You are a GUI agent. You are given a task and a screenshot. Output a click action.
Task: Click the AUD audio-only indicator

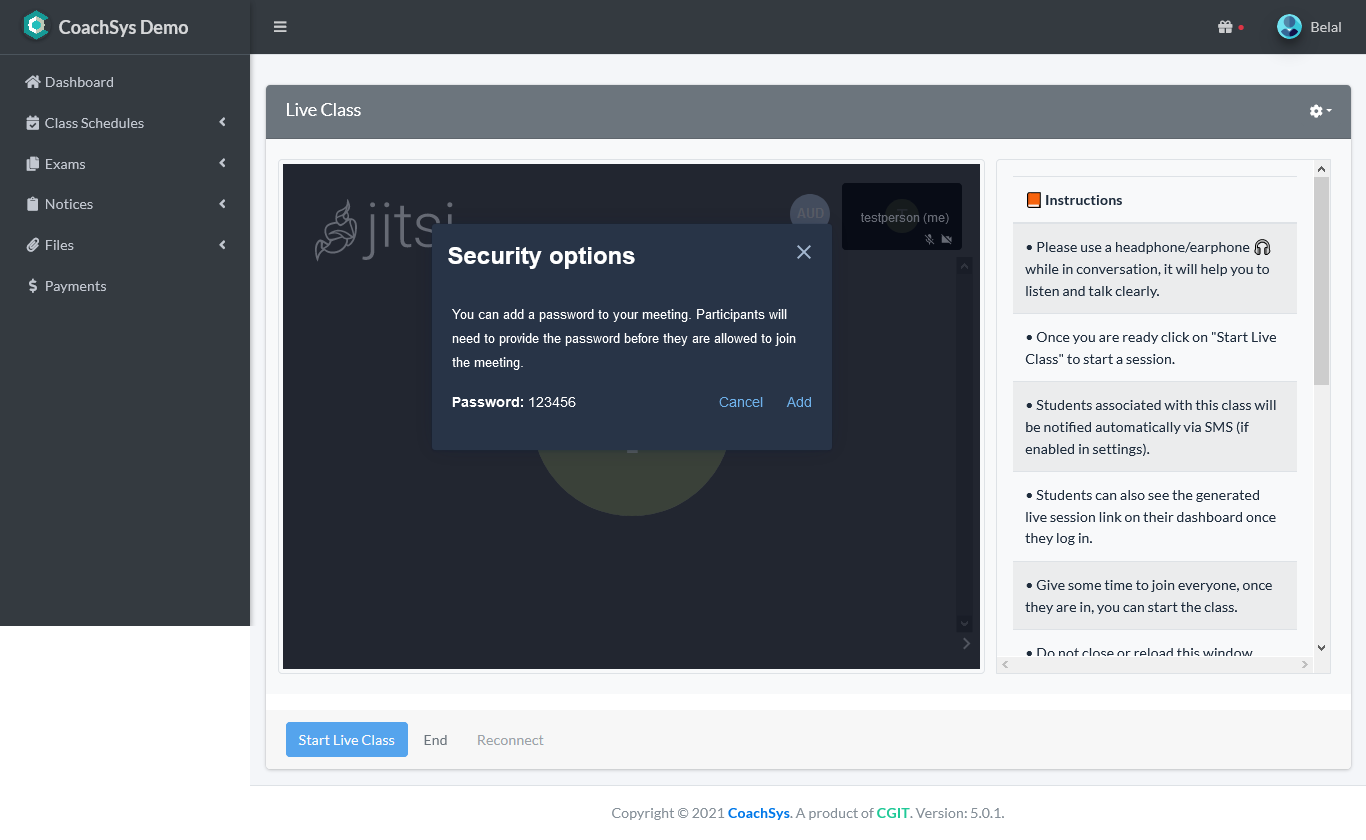click(810, 212)
